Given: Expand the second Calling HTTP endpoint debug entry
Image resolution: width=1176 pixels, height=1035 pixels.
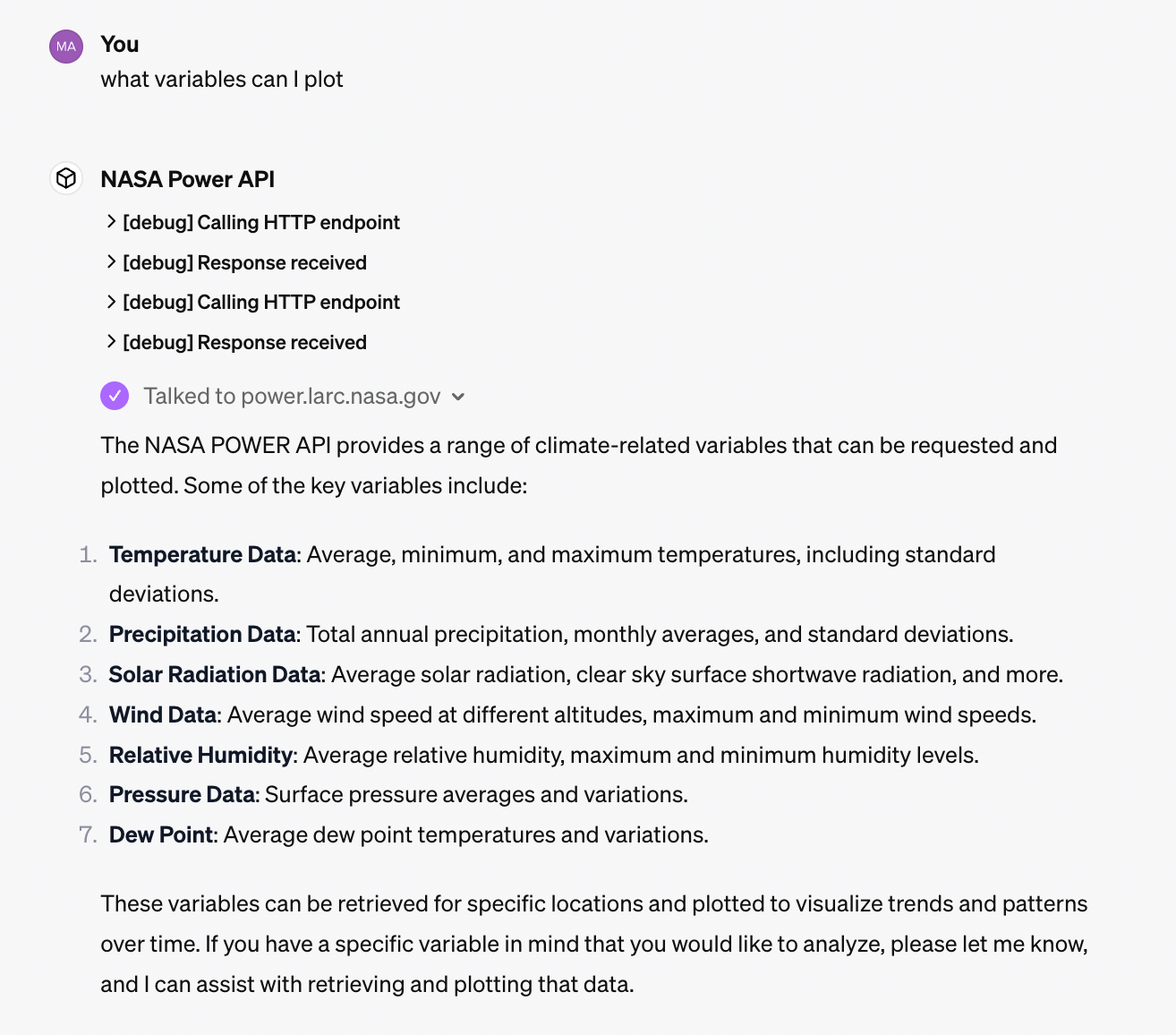Looking at the screenshot, I should pyautogui.click(x=252, y=302).
